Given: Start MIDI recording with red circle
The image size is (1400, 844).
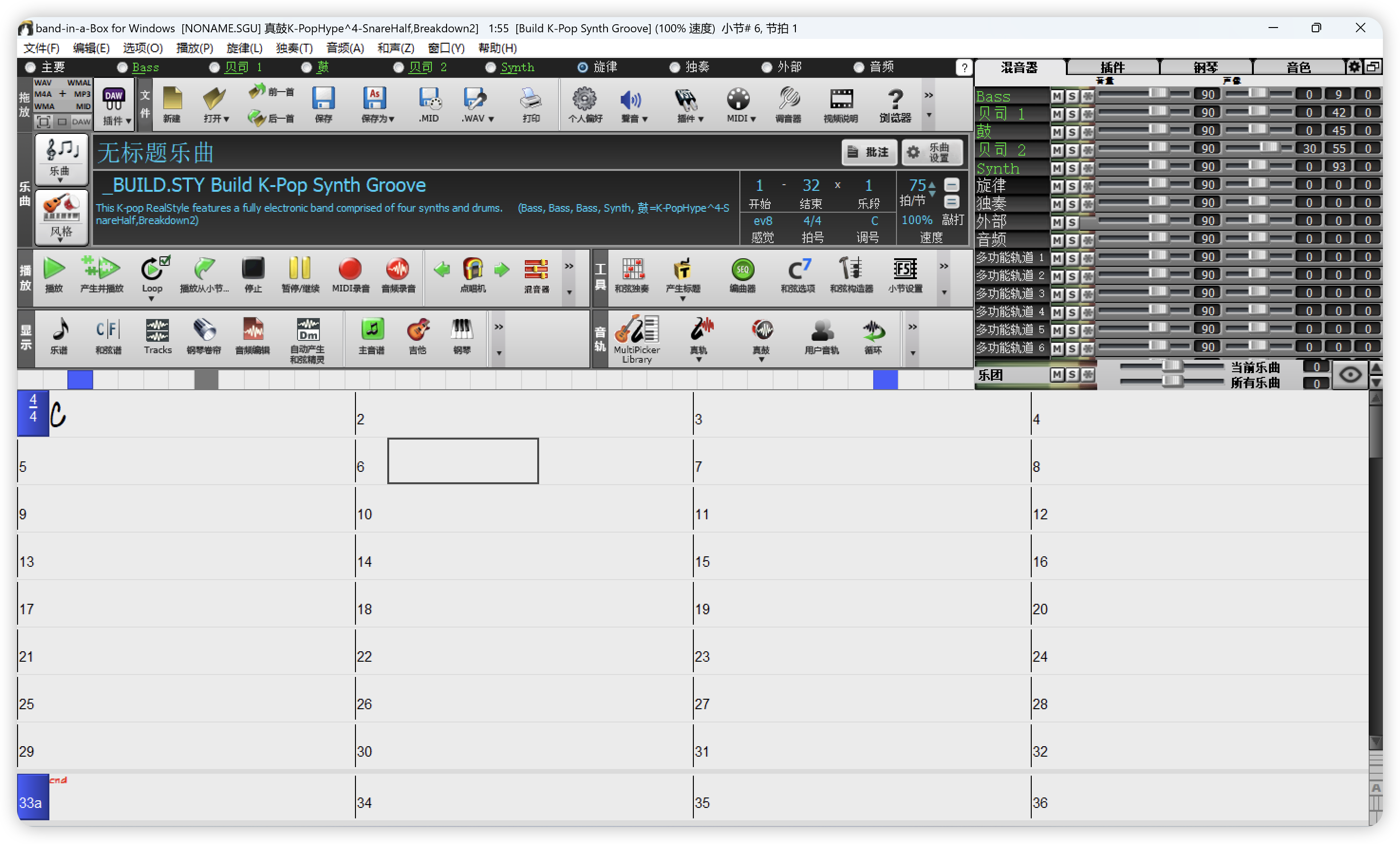Looking at the screenshot, I should 350,274.
